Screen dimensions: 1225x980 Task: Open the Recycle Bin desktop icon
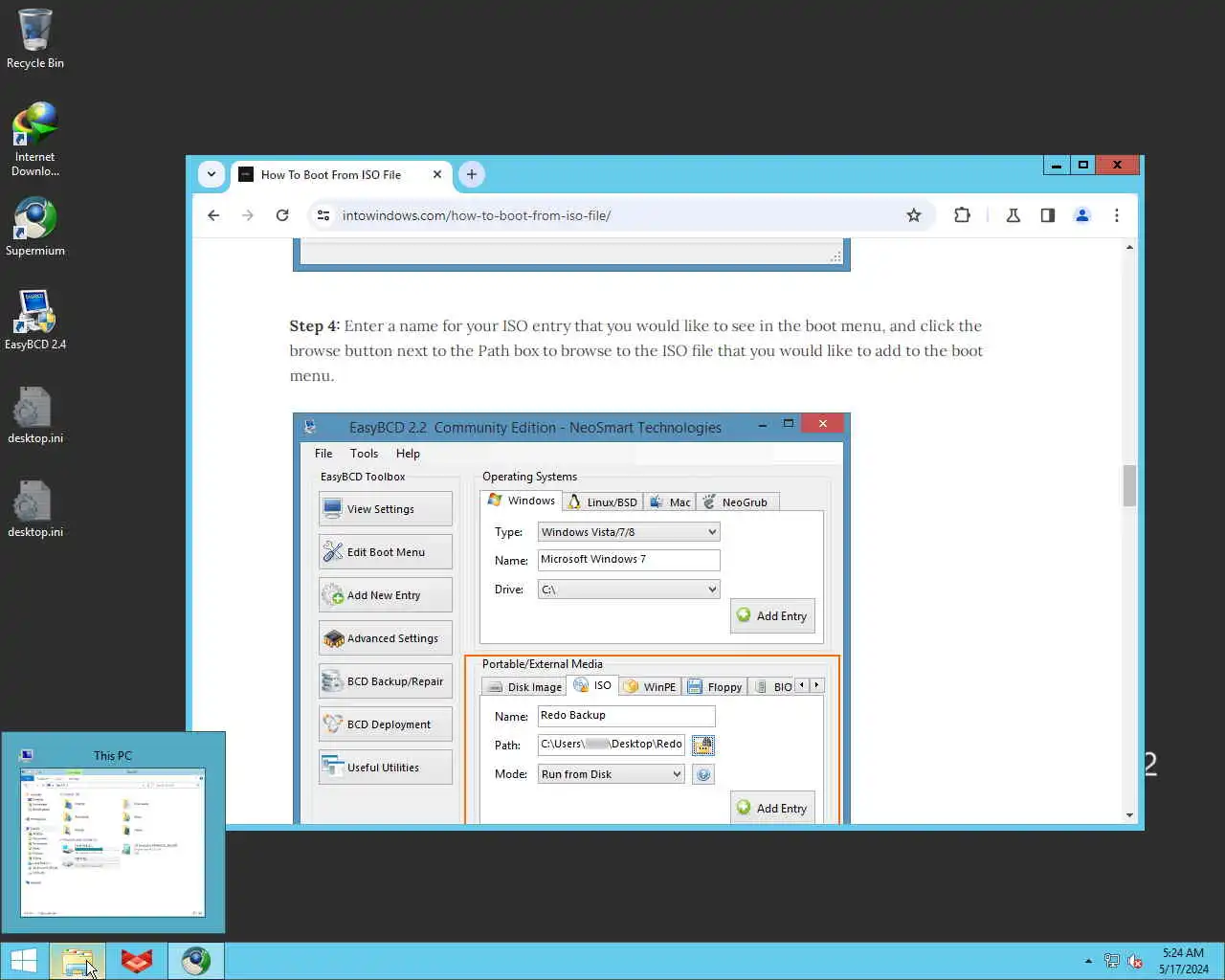pyautogui.click(x=35, y=39)
